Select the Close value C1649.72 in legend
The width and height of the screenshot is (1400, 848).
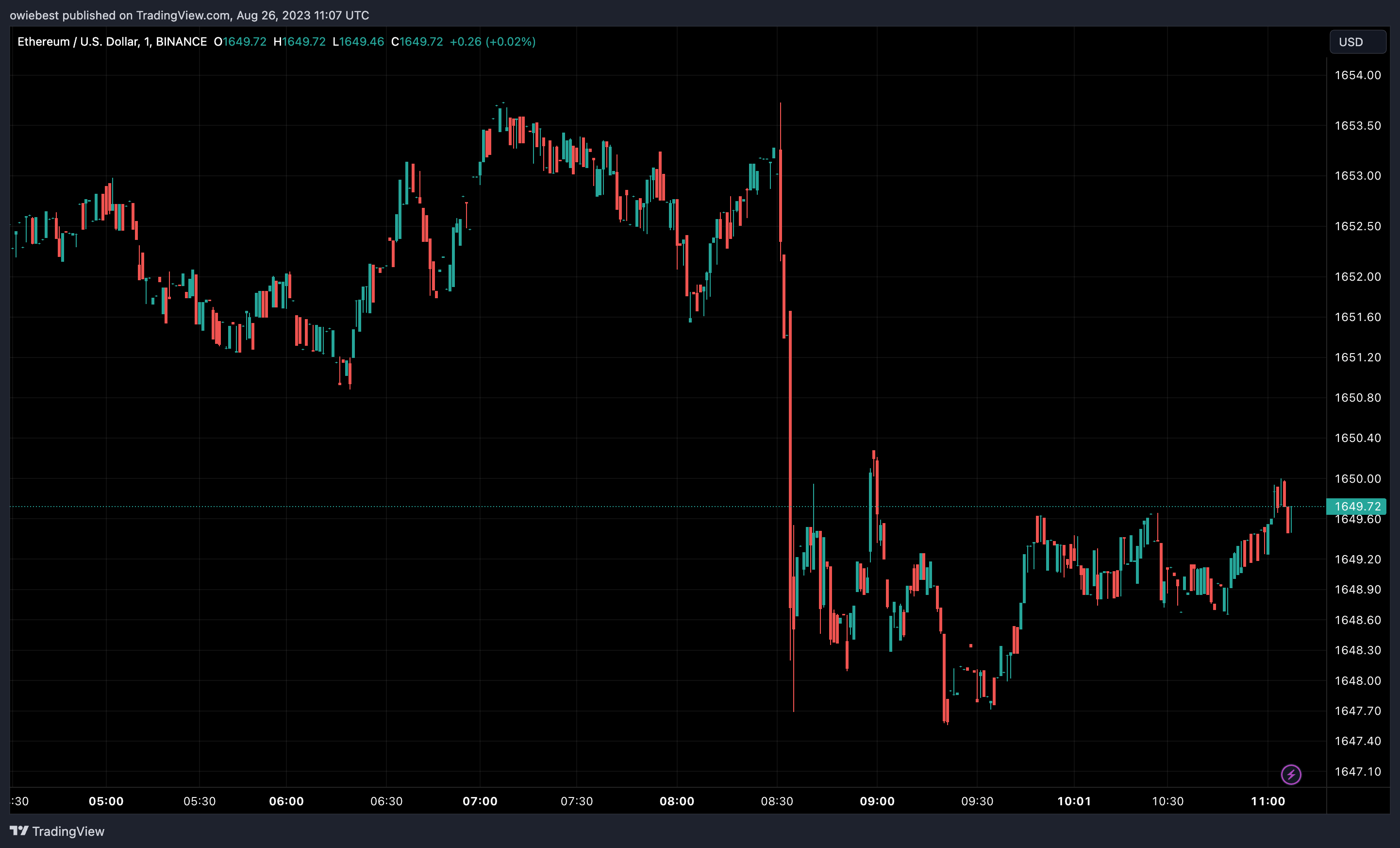click(x=417, y=41)
